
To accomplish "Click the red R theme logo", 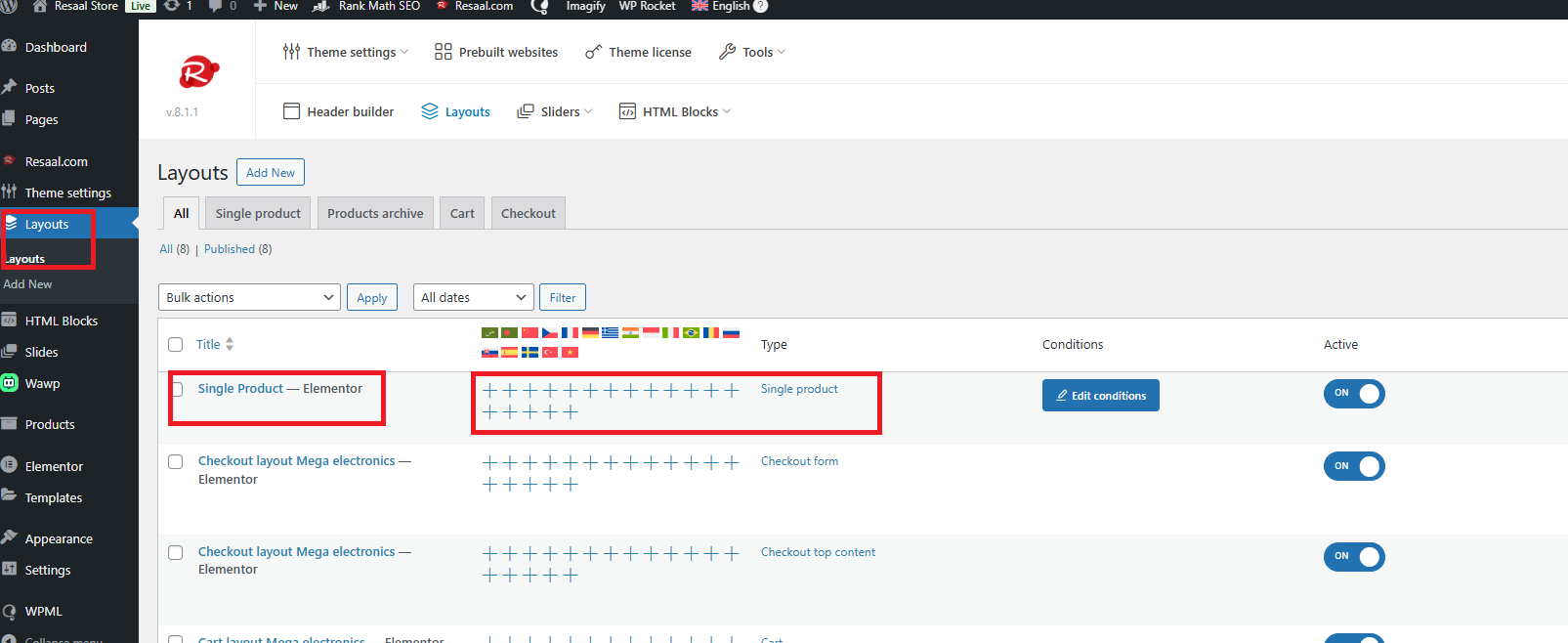I will tap(198, 71).
